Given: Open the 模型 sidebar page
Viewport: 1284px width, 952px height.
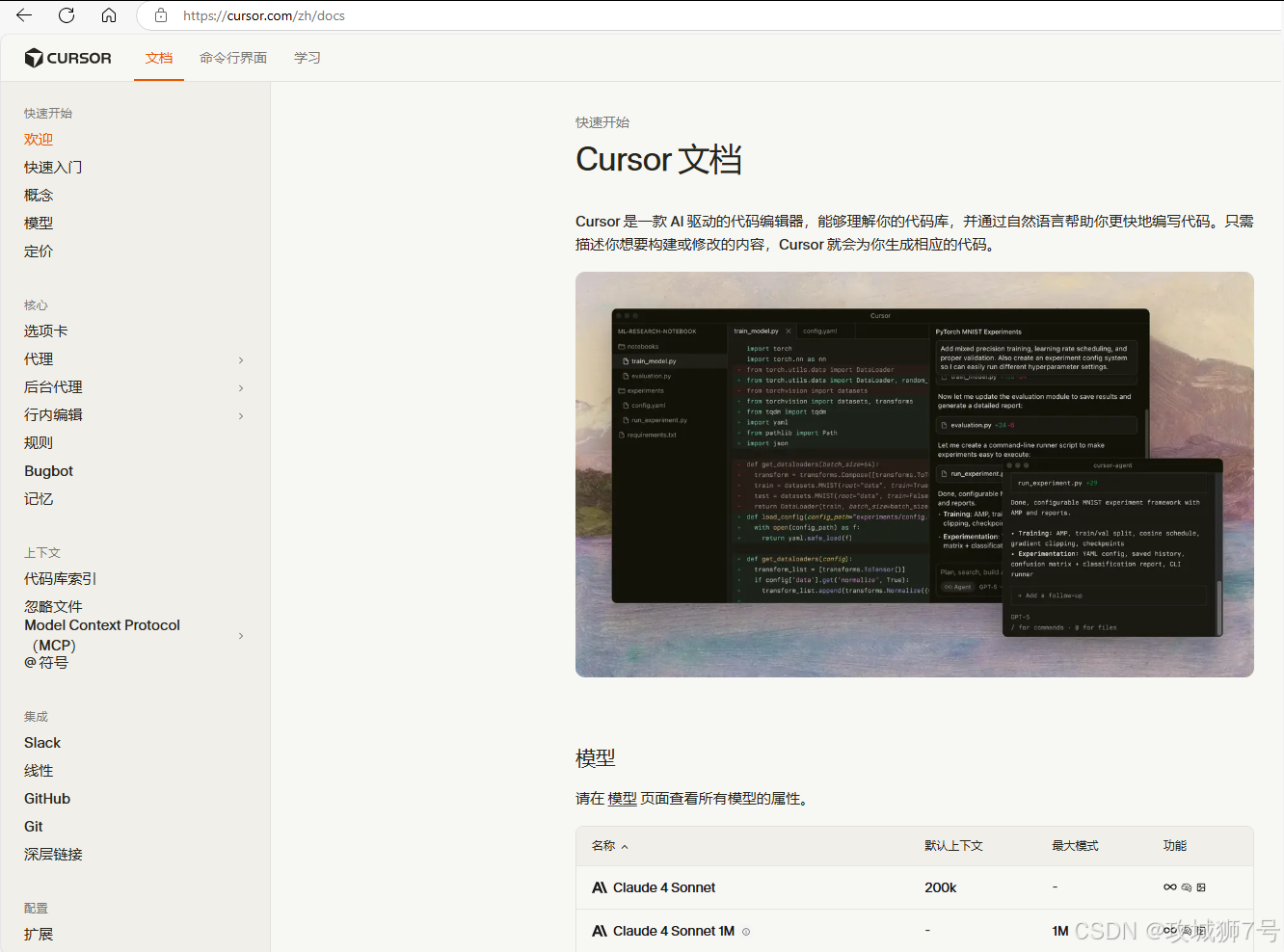Looking at the screenshot, I should pos(39,224).
